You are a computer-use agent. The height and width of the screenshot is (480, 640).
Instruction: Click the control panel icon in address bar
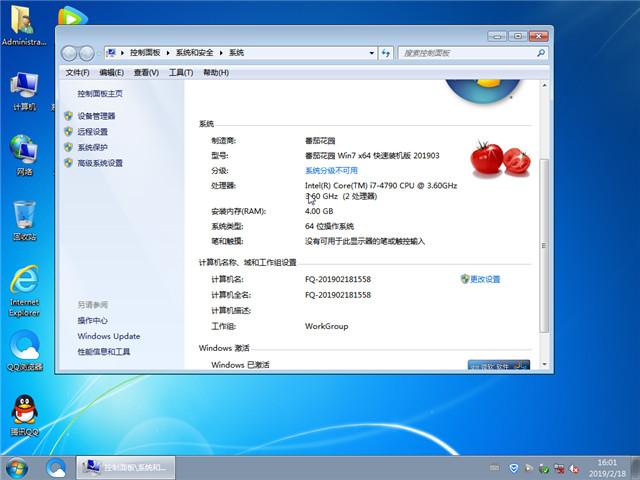[x=111, y=53]
